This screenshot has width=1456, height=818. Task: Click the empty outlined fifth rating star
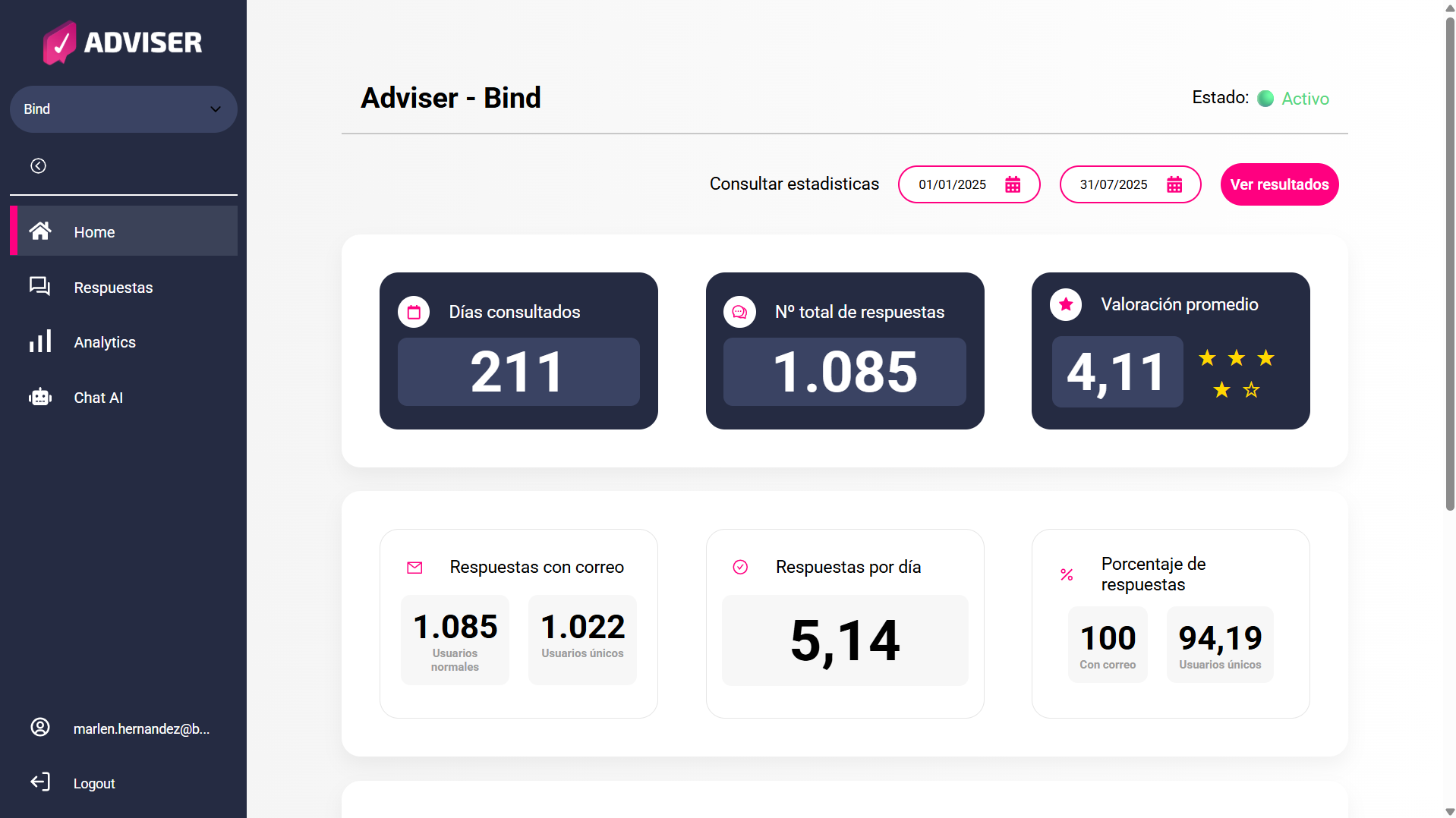(1251, 390)
